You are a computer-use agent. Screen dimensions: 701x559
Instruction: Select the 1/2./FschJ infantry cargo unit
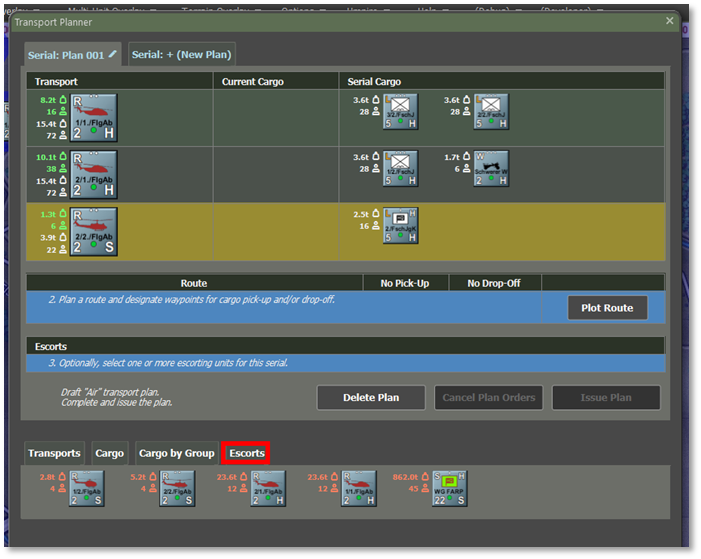(x=401, y=168)
